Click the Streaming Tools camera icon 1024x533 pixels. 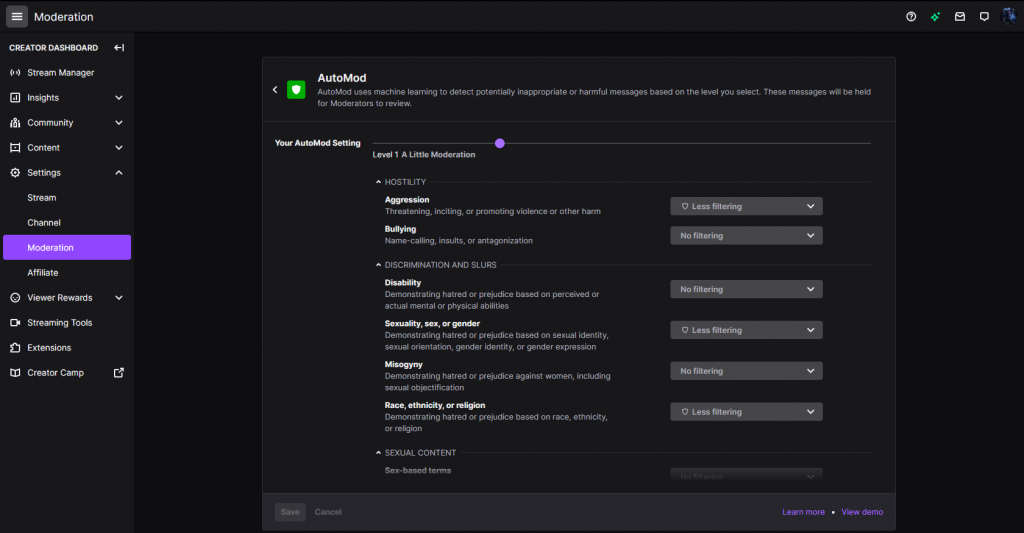coord(15,323)
